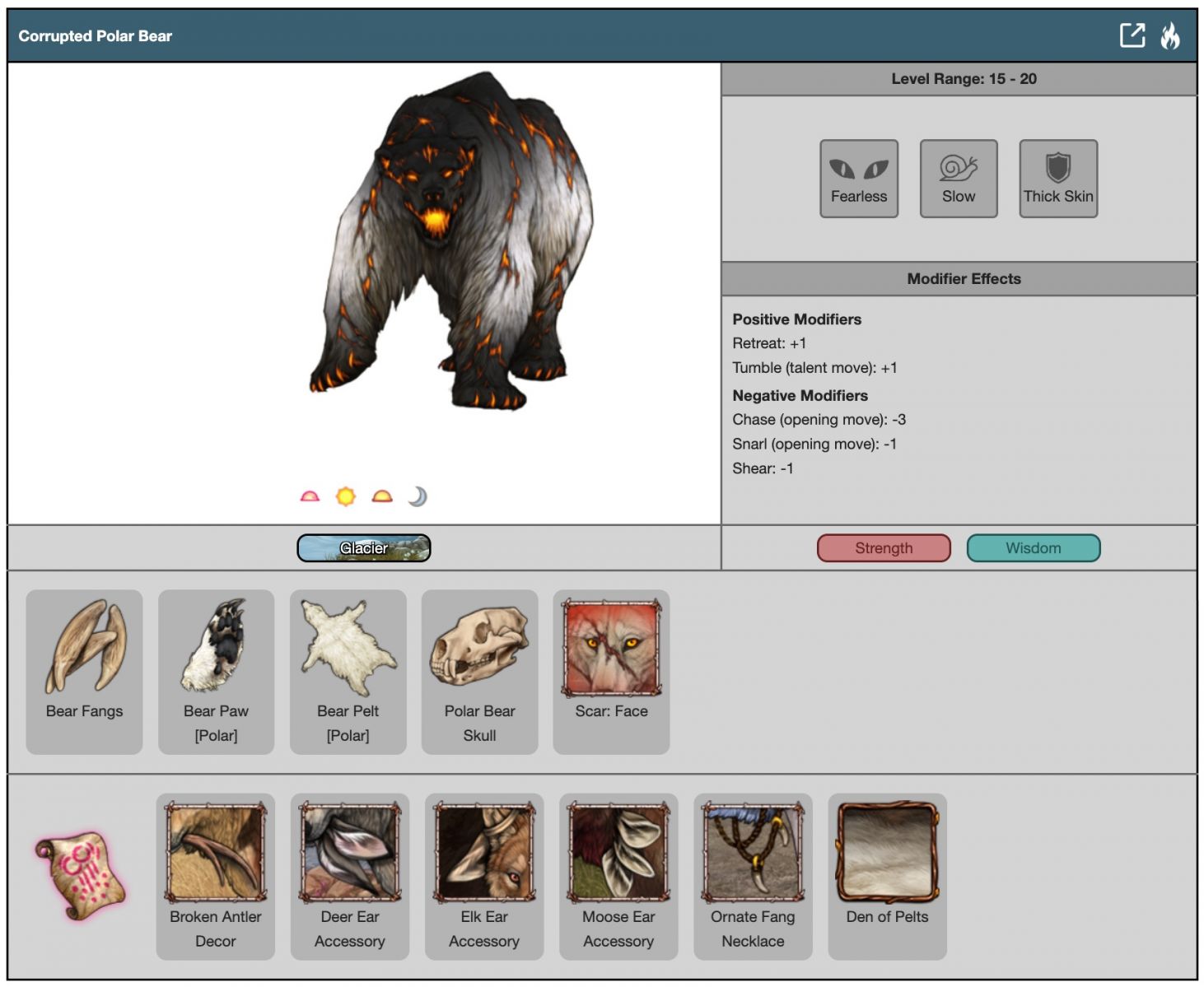This screenshot has width=1204, height=987.
Task: Open the Ornate Fang Necklace item
Action: (x=753, y=875)
